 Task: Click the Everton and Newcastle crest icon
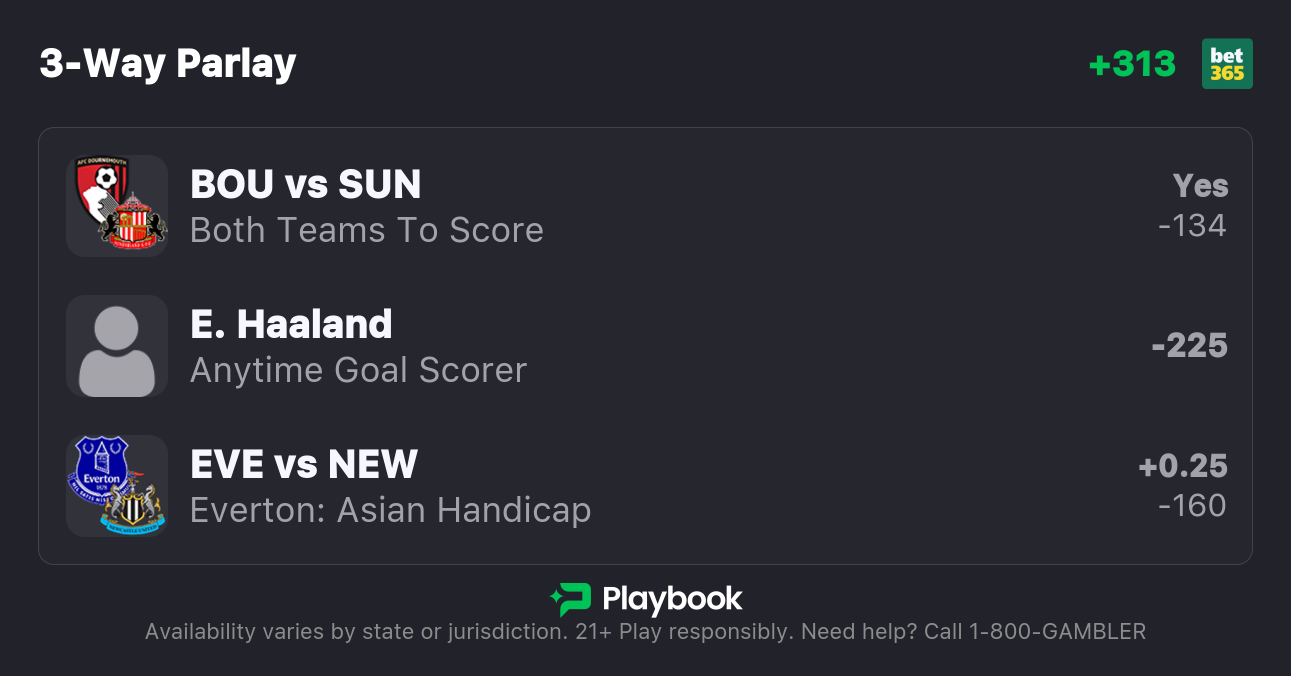coord(117,486)
